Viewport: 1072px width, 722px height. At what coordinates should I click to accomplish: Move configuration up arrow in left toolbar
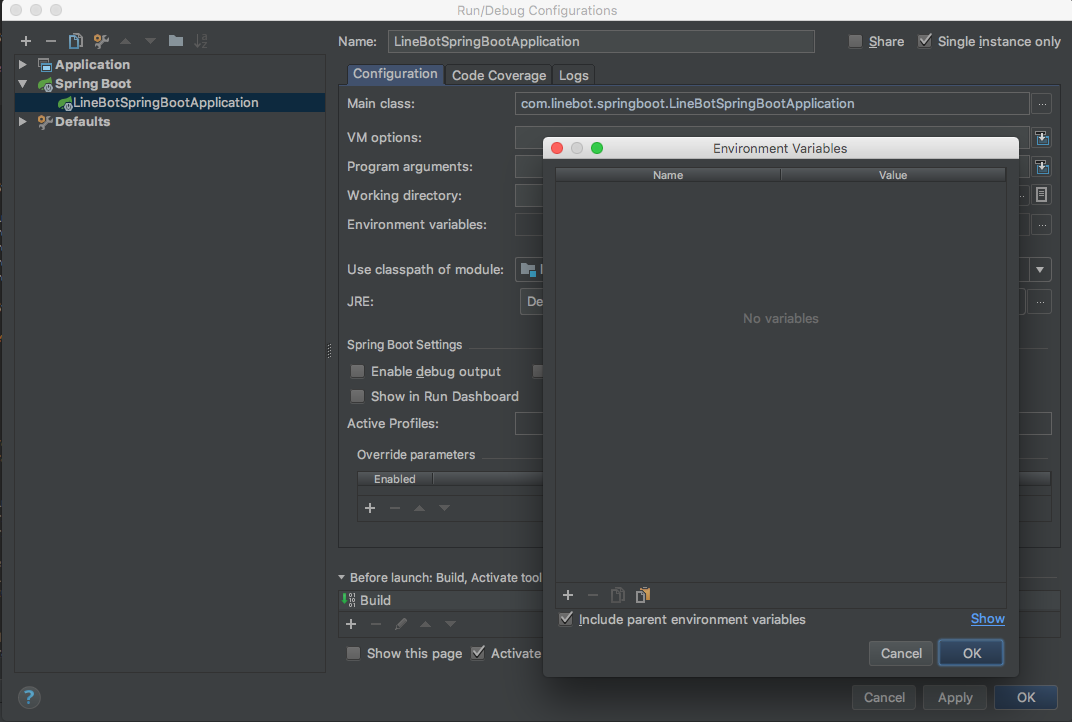tap(126, 41)
